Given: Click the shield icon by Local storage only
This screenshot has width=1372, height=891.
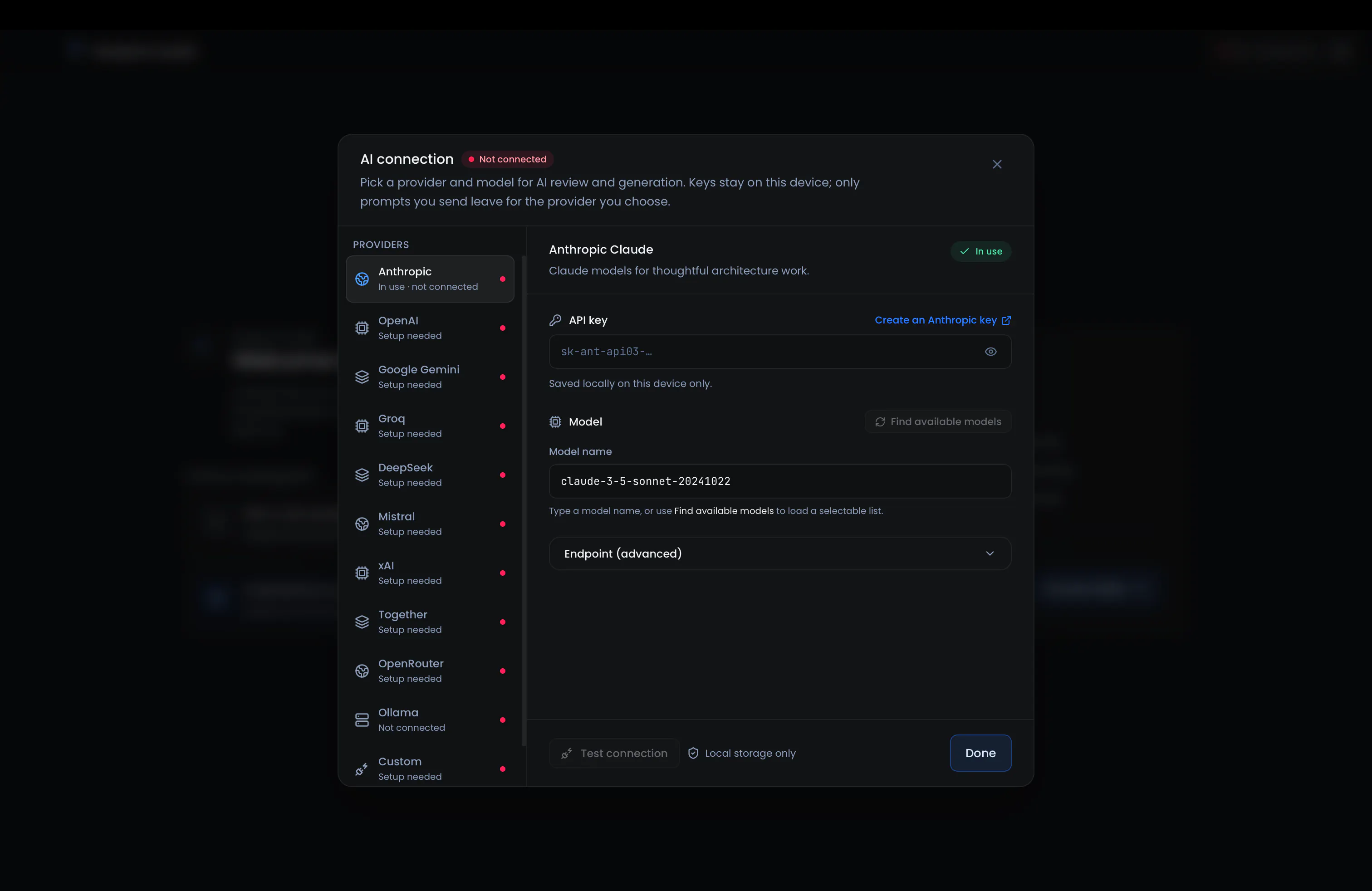Looking at the screenshot, I should 694,753.
